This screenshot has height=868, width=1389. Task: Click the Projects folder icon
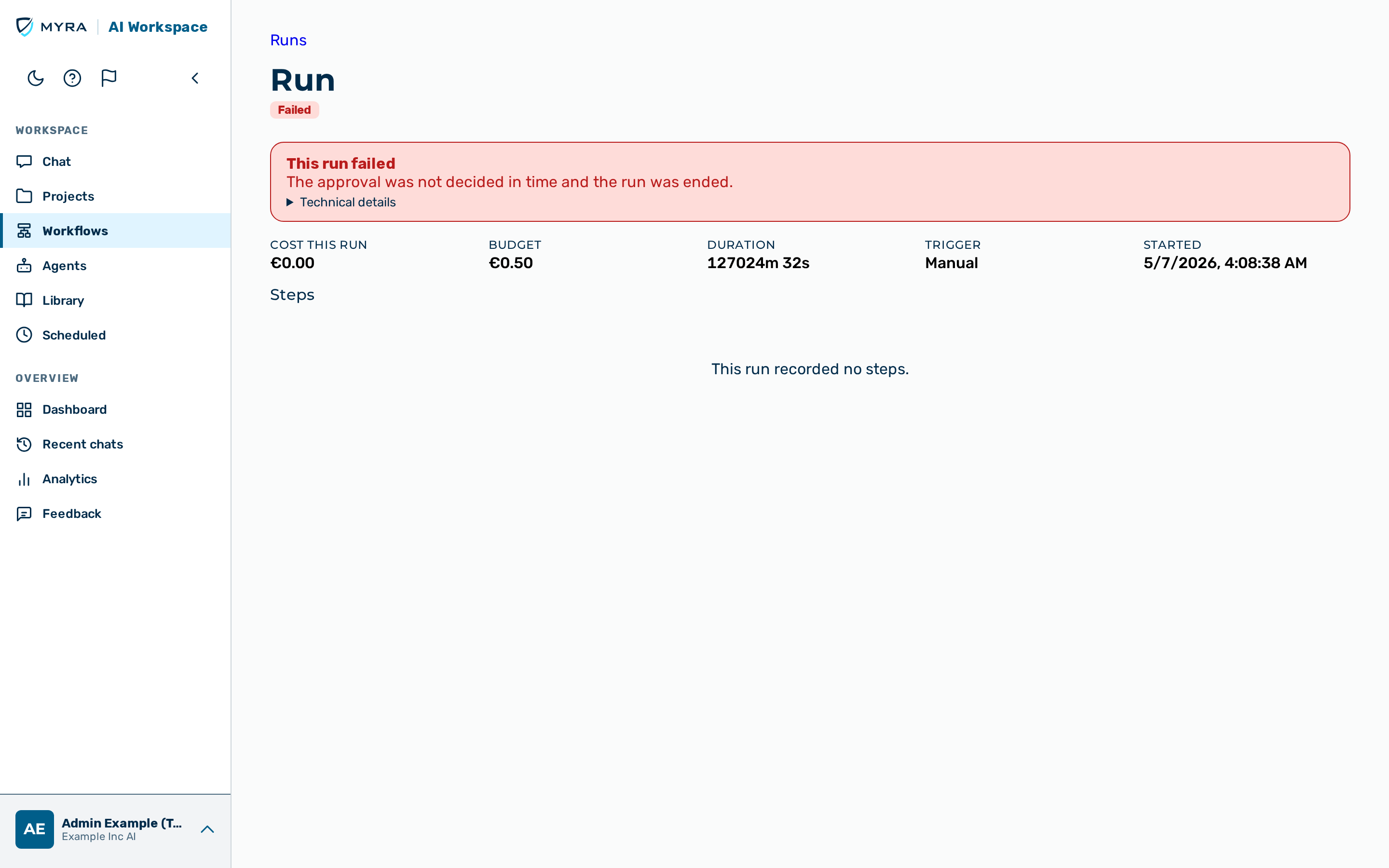point(24,196)
